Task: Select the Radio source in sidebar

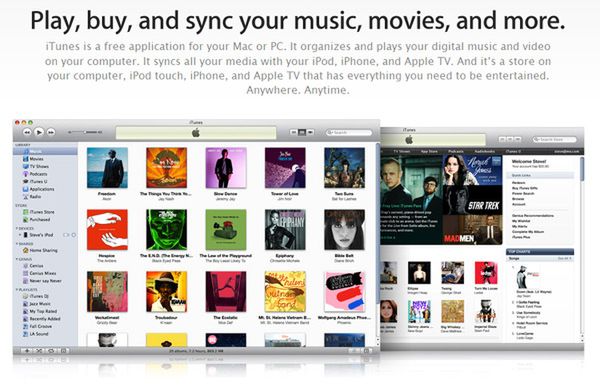Action: [x=35, y=196]
